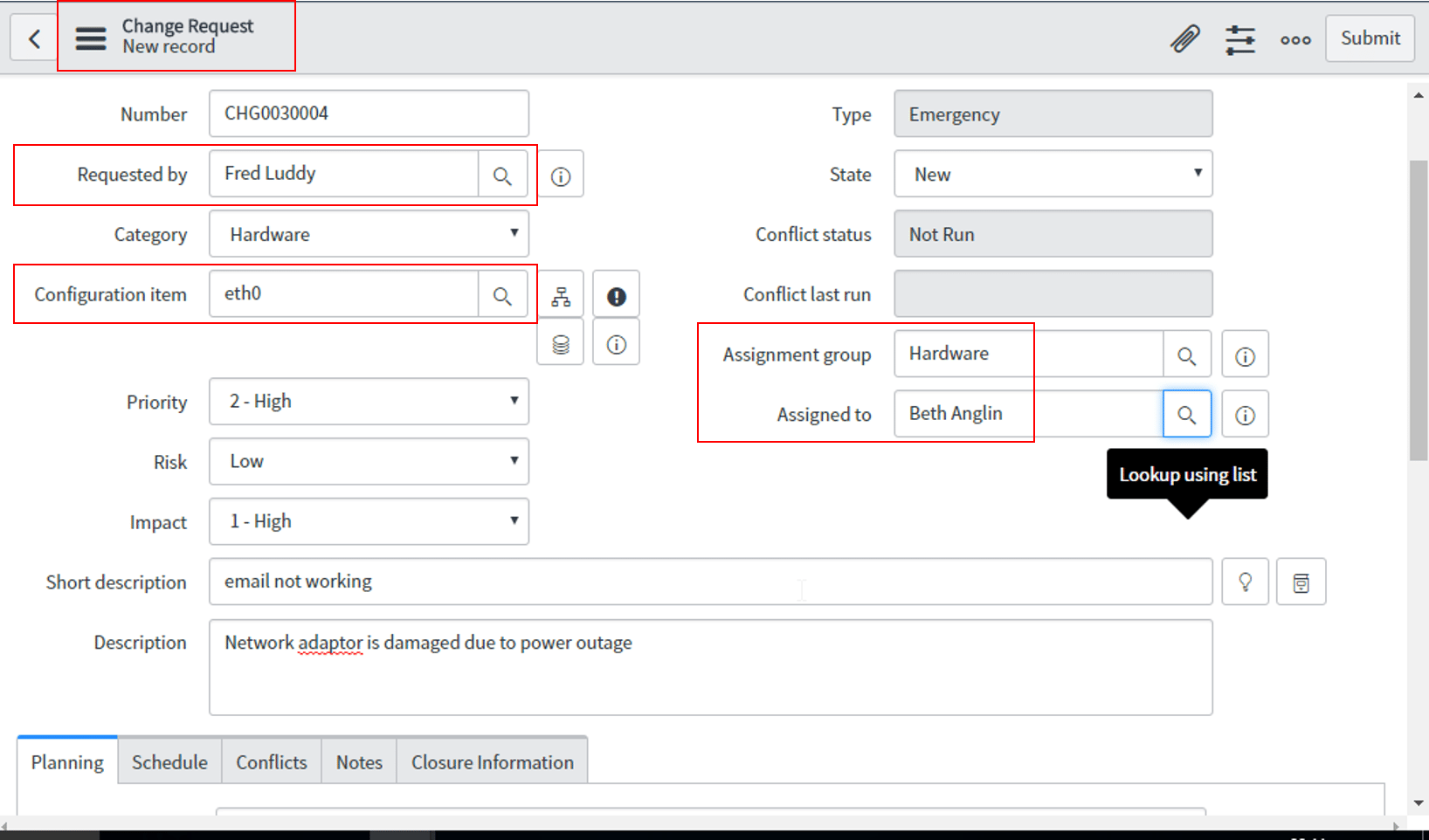Click the database stack icon under Configuration item
The height and width of the screenshot is (840, 1429).
[561, 343]
